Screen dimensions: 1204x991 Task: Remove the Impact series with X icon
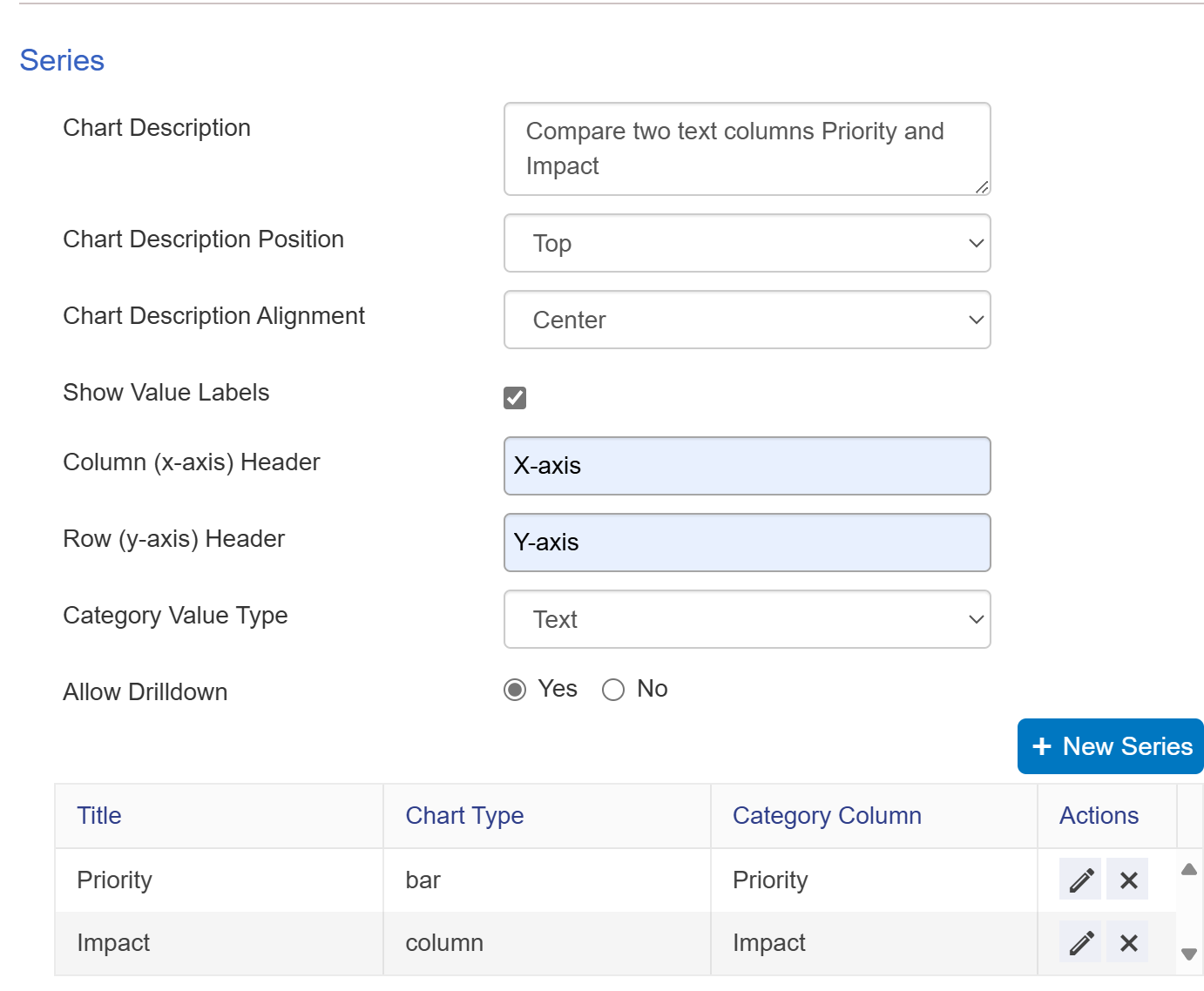point(1128,942)
